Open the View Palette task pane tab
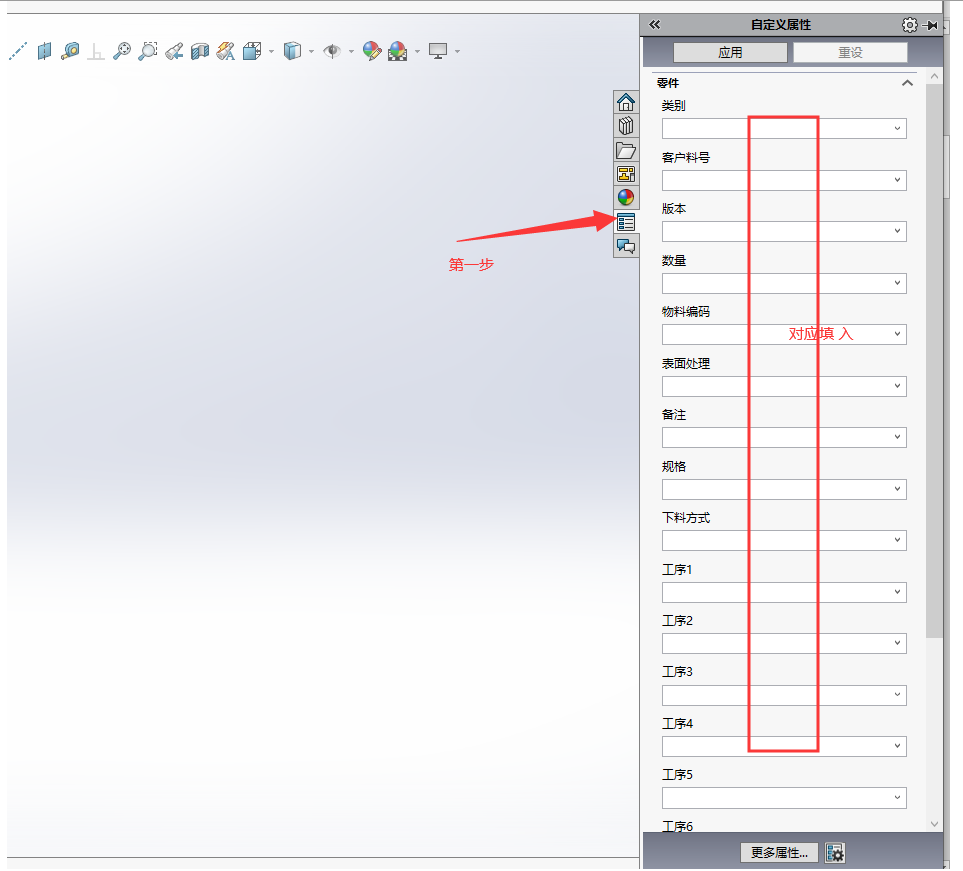The image size is (963, 871). (x=626, y=174)
